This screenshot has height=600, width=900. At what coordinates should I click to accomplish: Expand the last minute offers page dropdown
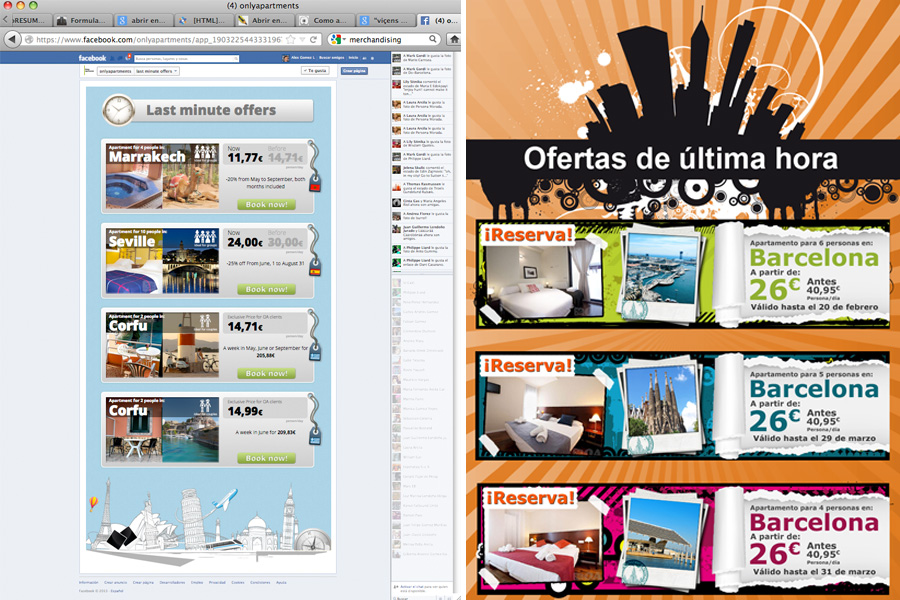157,71
